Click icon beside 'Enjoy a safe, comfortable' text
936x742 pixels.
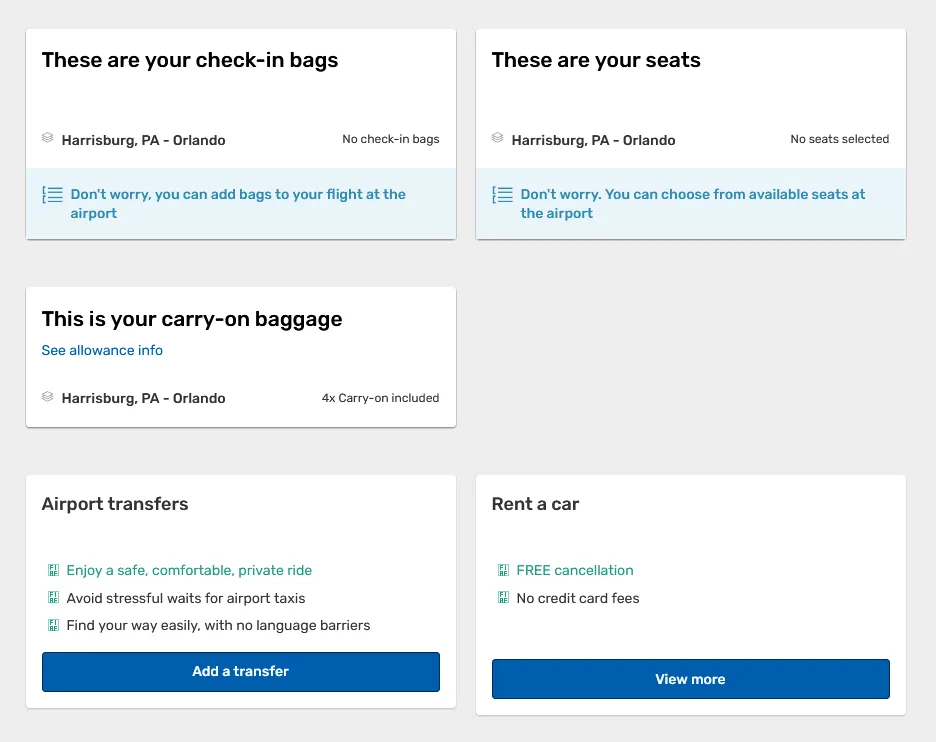(53, 570)
